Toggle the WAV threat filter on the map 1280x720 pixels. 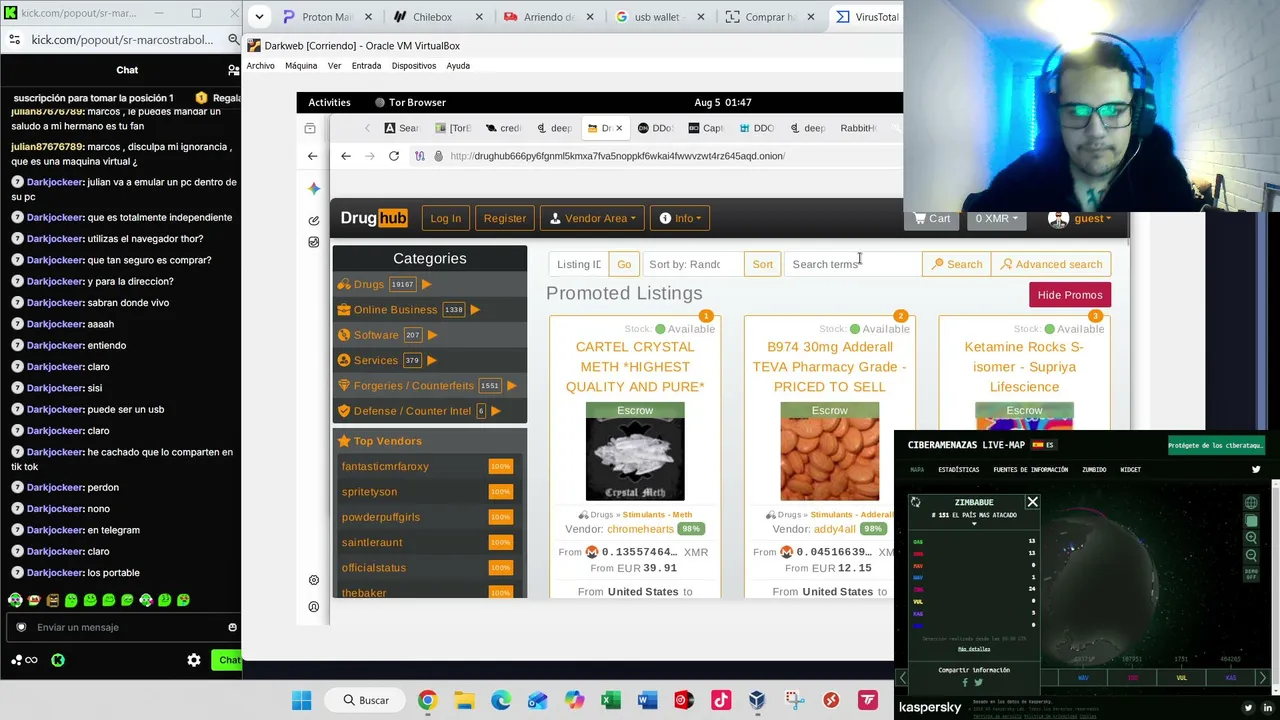[x=1083, y=678]
